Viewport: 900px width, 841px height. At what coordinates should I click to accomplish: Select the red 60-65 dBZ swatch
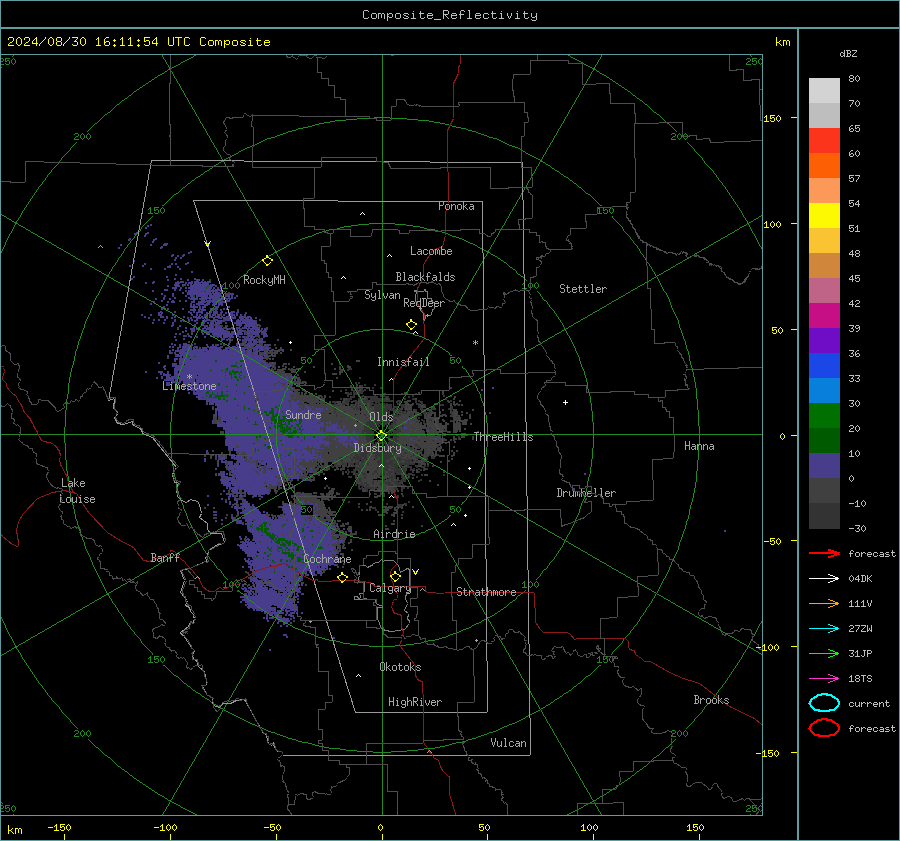pyautogui.click(x=824, y=141)
